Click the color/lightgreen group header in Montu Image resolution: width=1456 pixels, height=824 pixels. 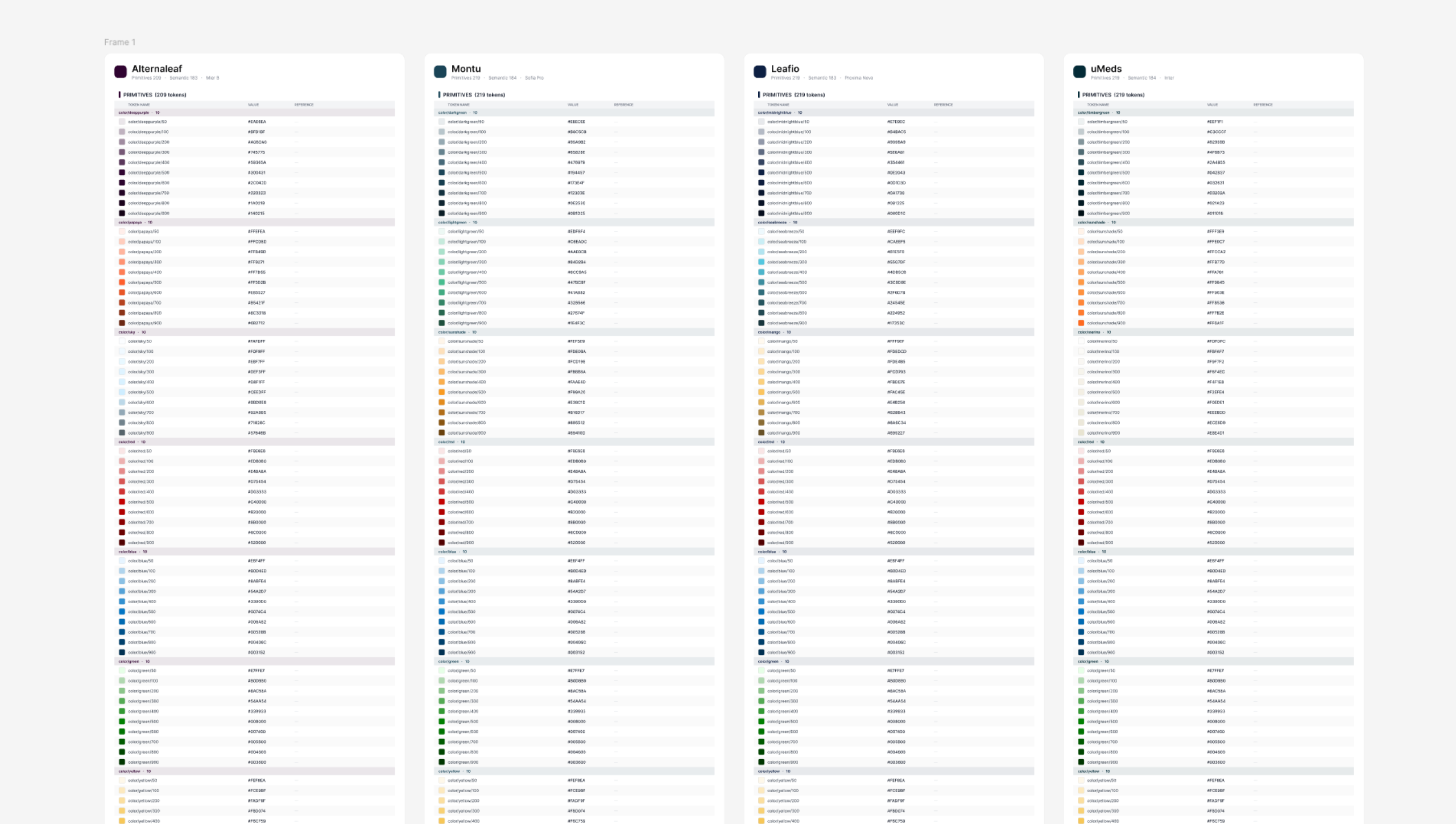tap(574, 223)
